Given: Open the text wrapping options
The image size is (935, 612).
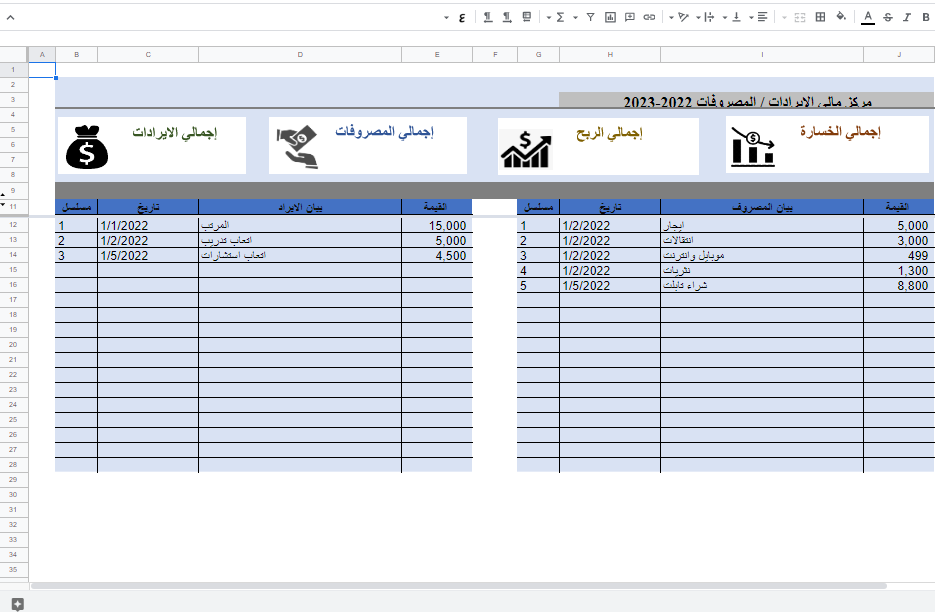Looking at the screenshot, I should (710, 17).
